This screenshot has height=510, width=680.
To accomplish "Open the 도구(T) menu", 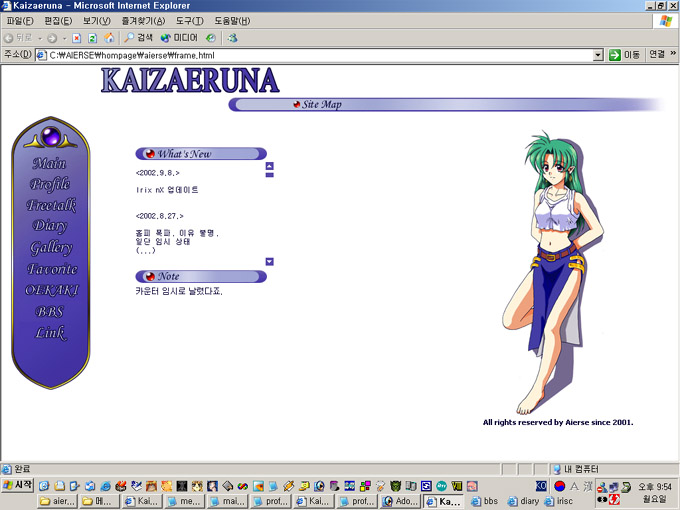I will click(190, 21).
